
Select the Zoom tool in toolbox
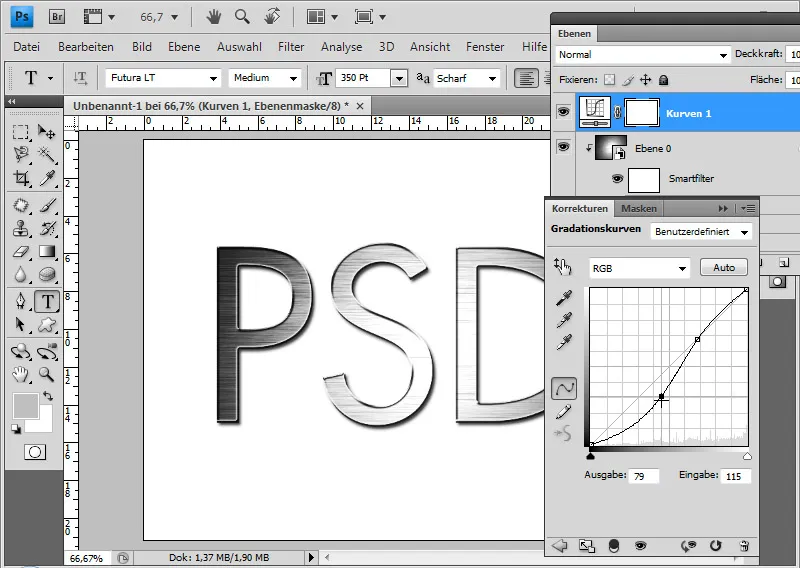tap(47, 375)
